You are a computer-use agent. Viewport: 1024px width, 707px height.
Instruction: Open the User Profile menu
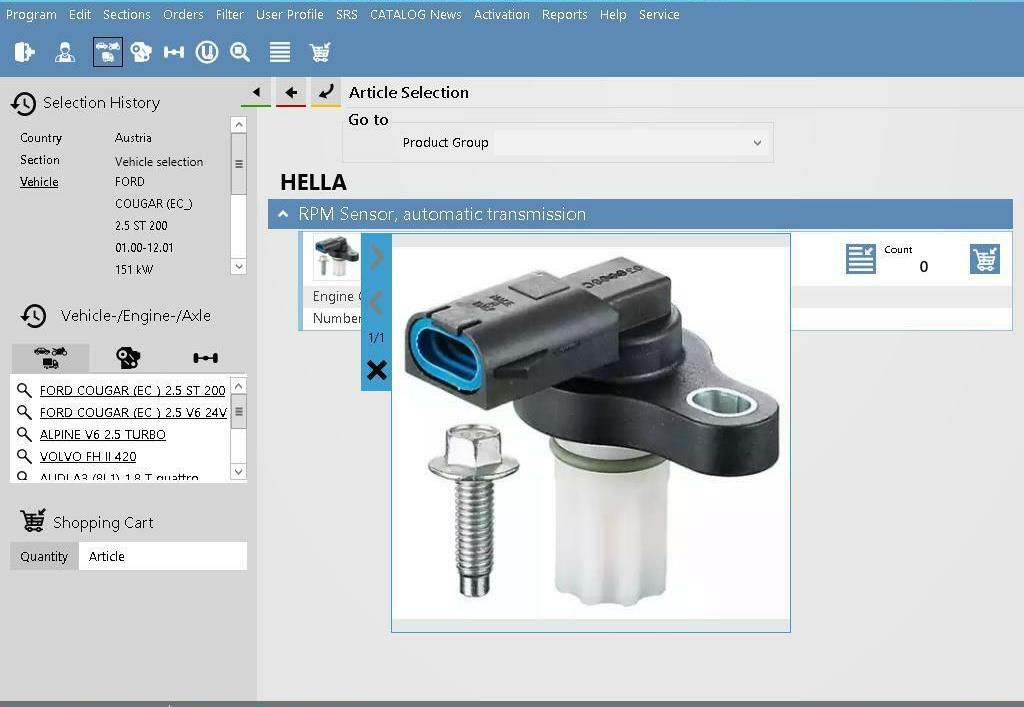tap(289, 14)
